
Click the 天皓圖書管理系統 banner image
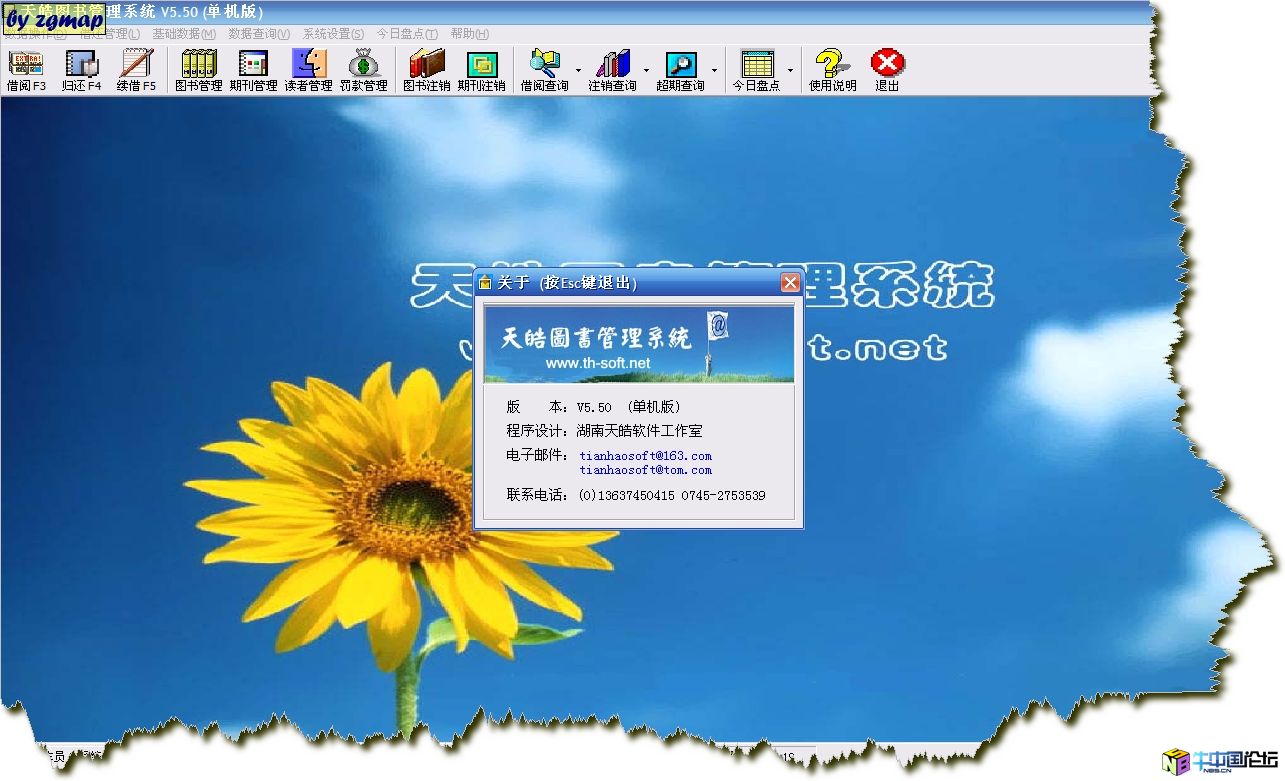pos(639,344)
